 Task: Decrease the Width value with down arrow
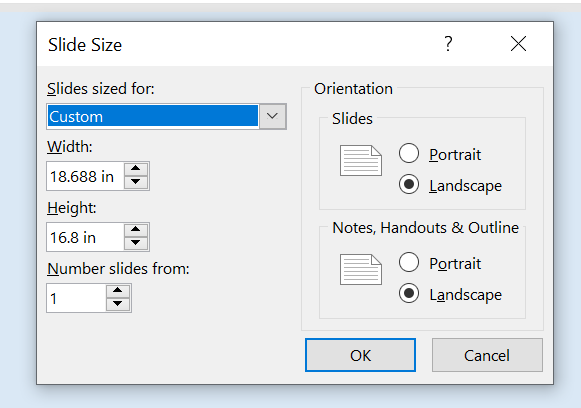click(136, 182)
